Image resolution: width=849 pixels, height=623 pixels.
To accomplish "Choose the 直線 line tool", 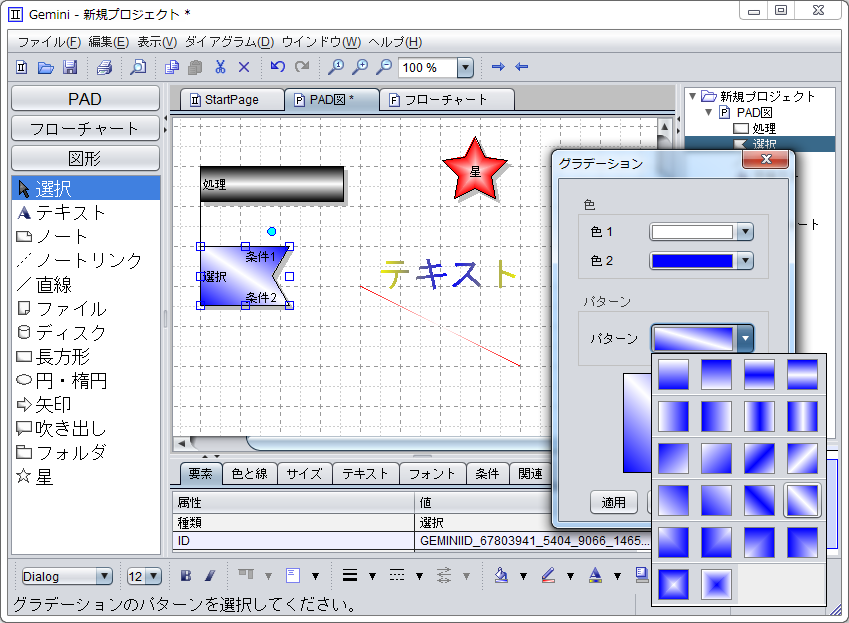I will tap(86, 285).
